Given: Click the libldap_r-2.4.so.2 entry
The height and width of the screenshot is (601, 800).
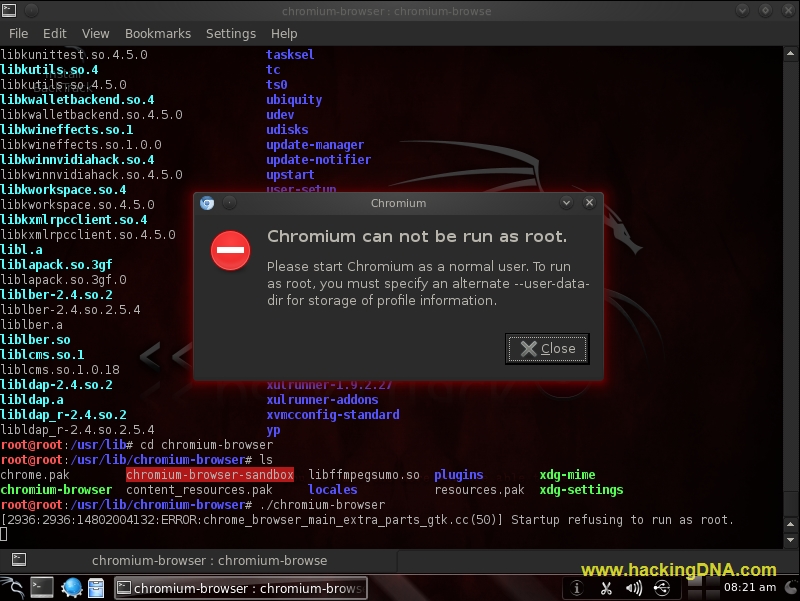Looking at the screenshot, I should point(63,415).
